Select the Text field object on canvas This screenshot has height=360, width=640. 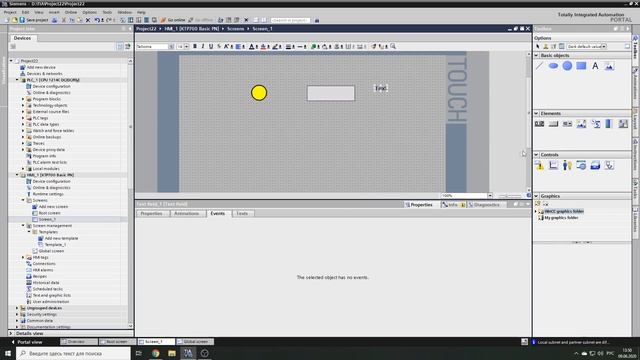380,88
